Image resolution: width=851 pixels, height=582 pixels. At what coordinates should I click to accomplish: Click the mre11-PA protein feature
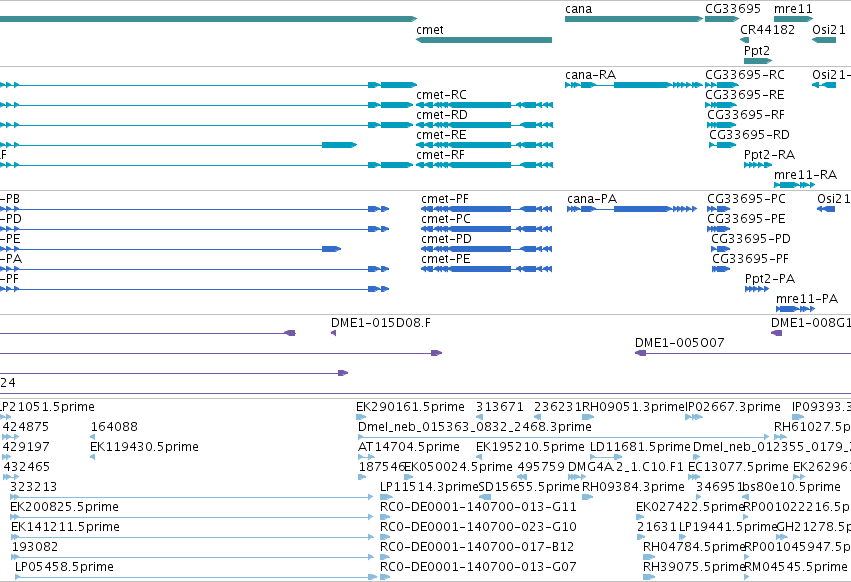coord(795,309)
